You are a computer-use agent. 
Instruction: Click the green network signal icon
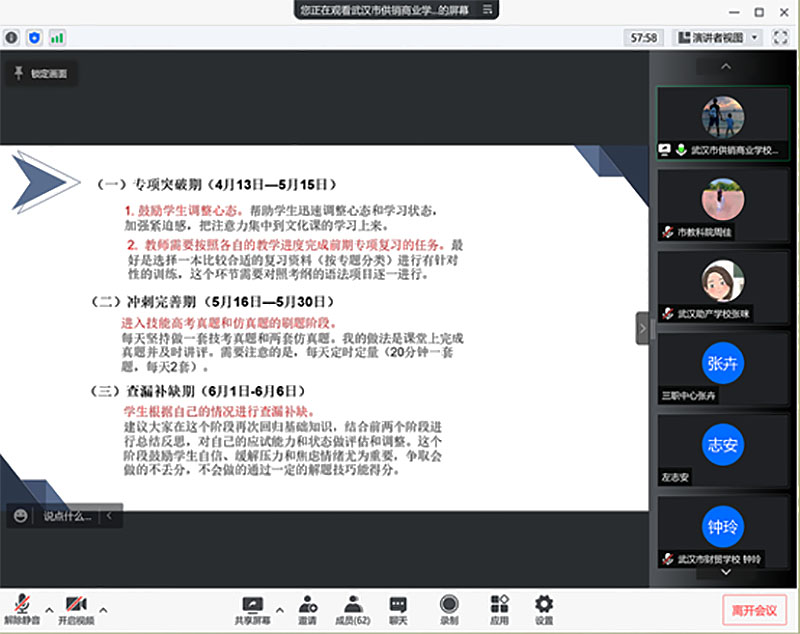pyautogui.click(x=58, y=37)
